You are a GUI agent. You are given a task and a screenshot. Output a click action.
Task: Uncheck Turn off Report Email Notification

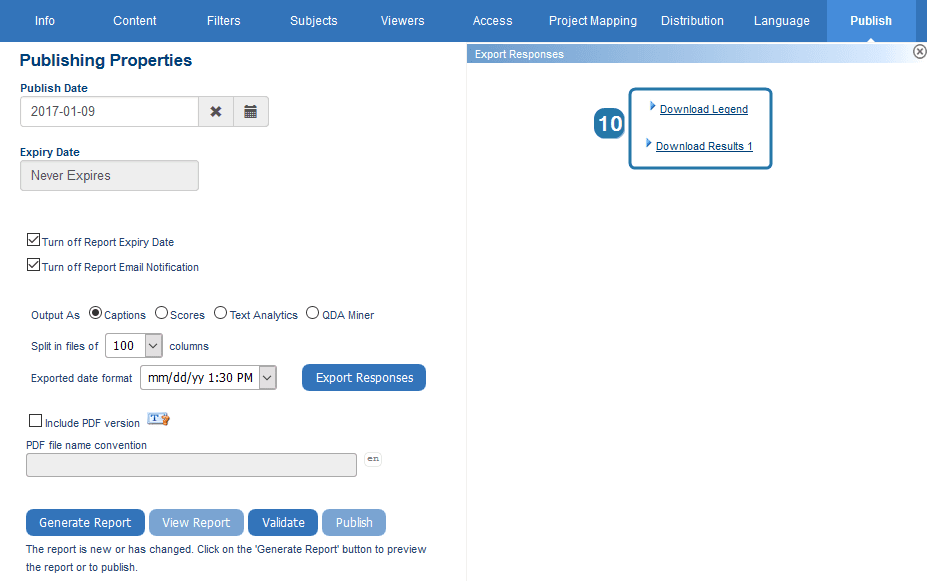[34, 265]
